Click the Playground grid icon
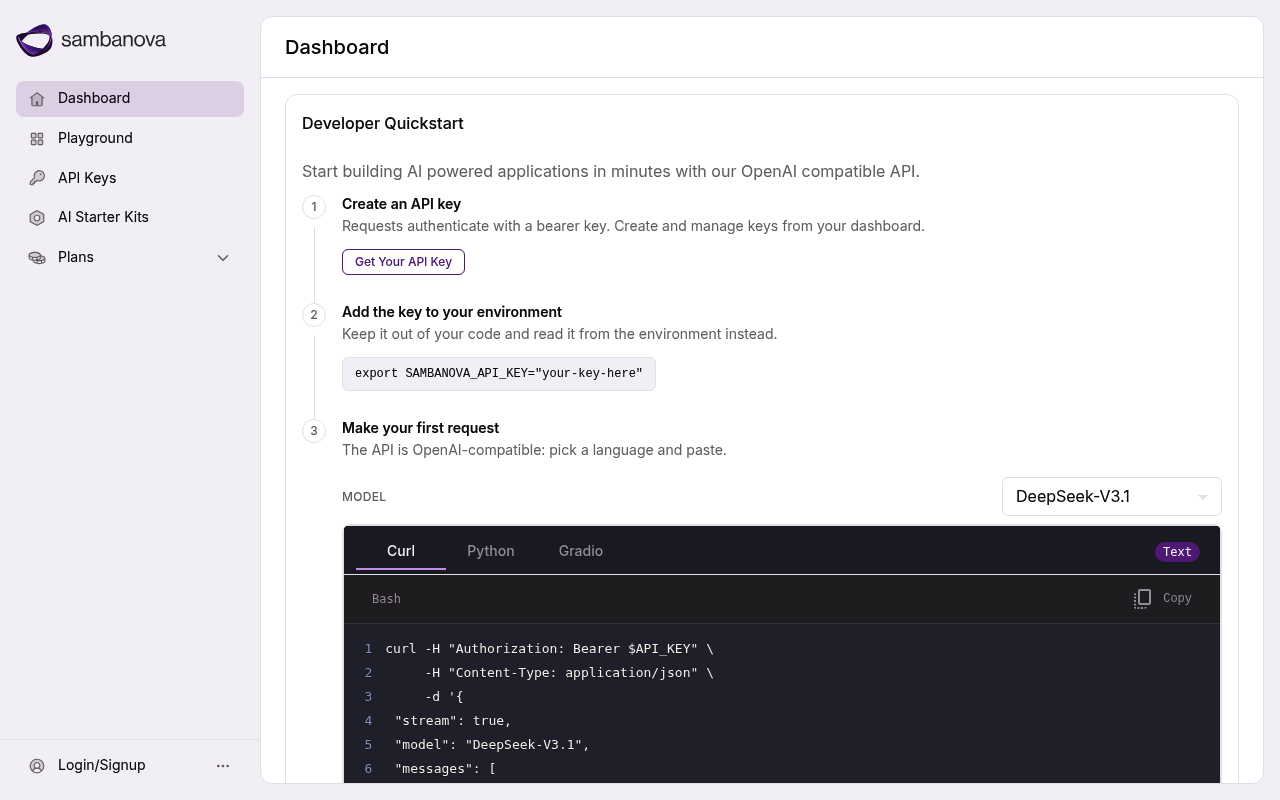This screenshot has height=800, width=1280. tap(37, 139)
